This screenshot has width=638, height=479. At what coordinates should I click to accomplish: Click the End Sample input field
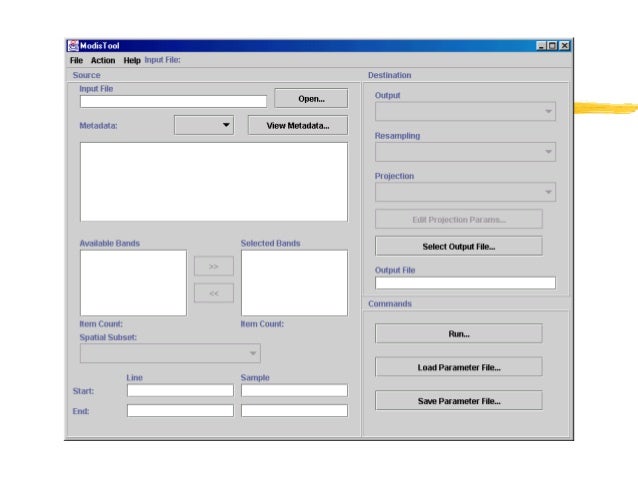coord(295,411)
